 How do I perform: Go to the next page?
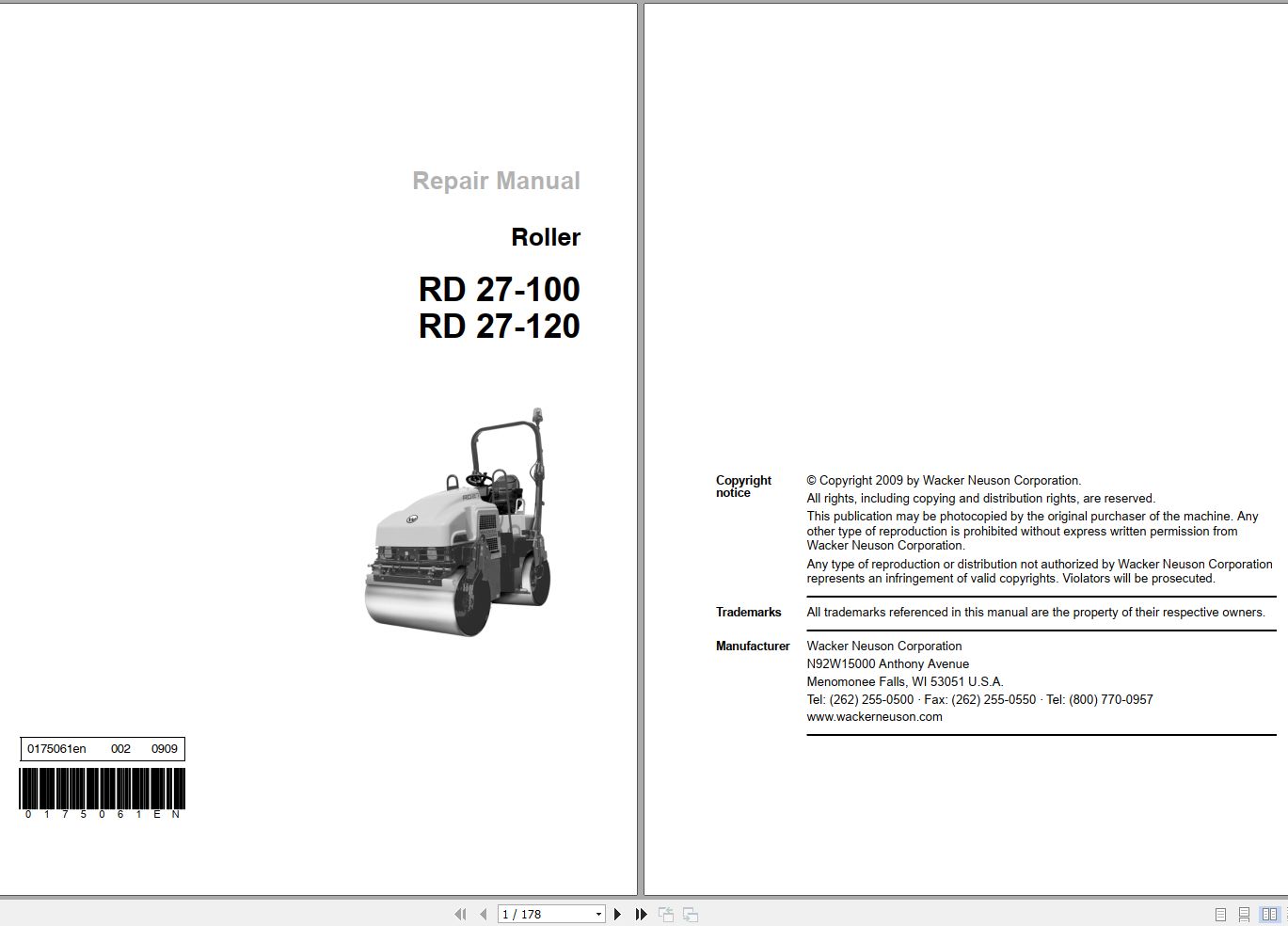click(x=617, y=914)
